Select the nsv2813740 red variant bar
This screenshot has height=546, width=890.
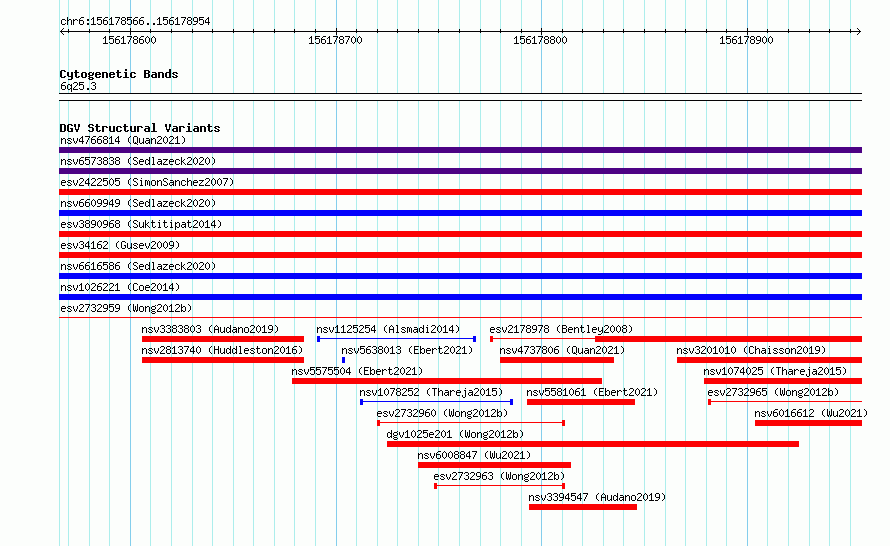pos(222,360)
